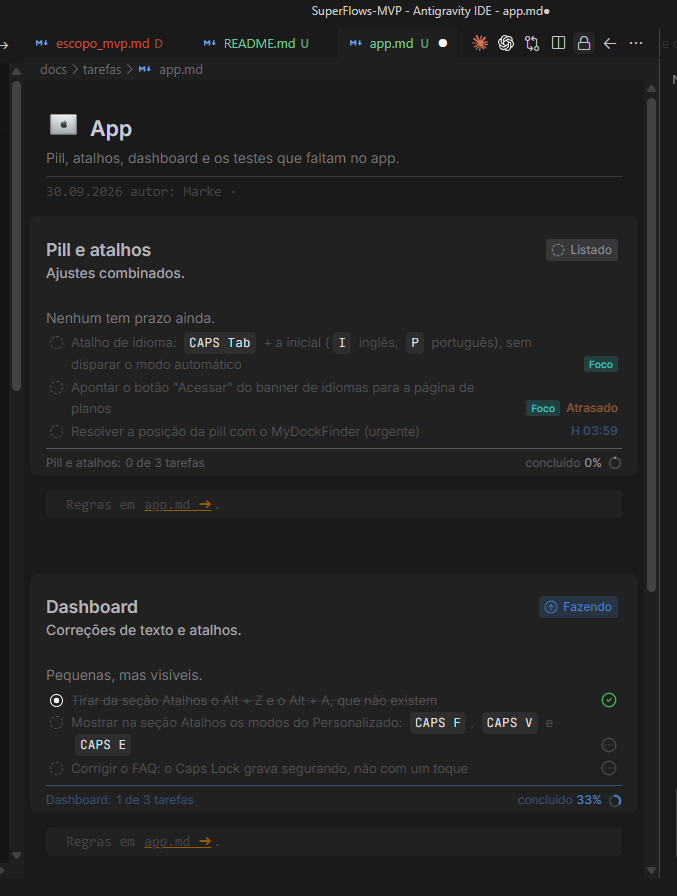Click the source control changes icon
Viewport: 677px width, 896px height.
[532, 43]
